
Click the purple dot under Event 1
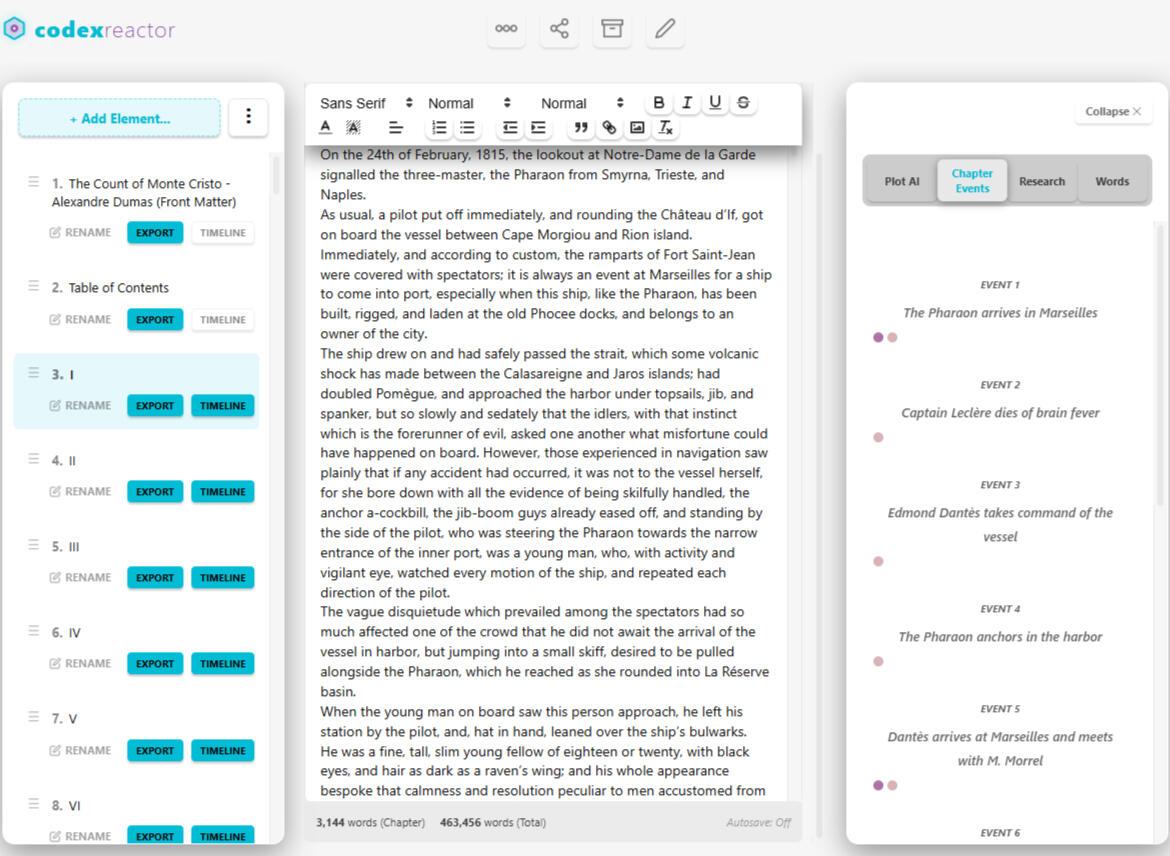[878, 337]
